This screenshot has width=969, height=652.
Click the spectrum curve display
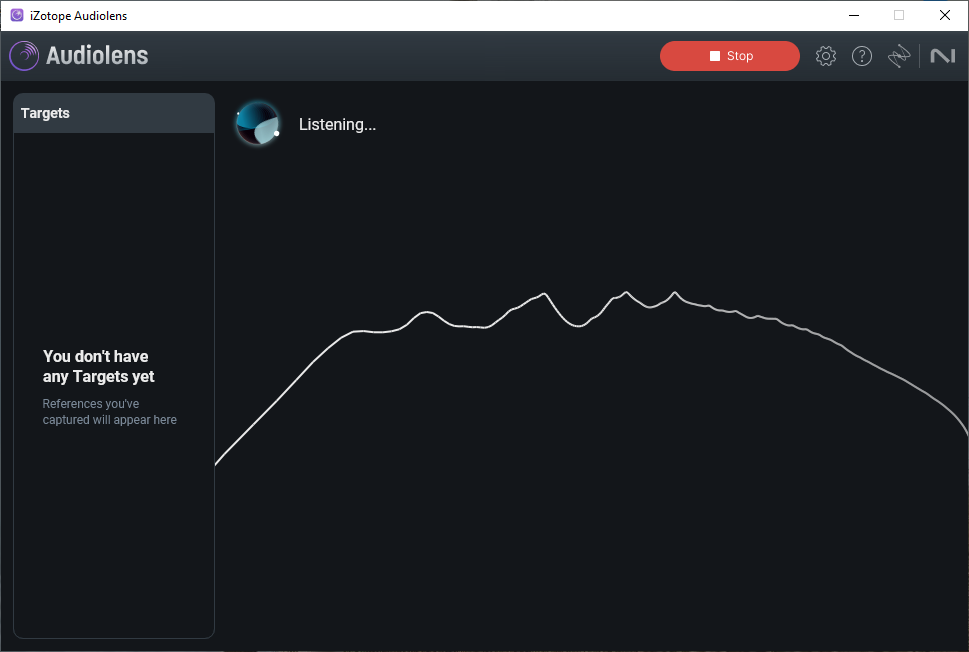click(x=591, y=377)
